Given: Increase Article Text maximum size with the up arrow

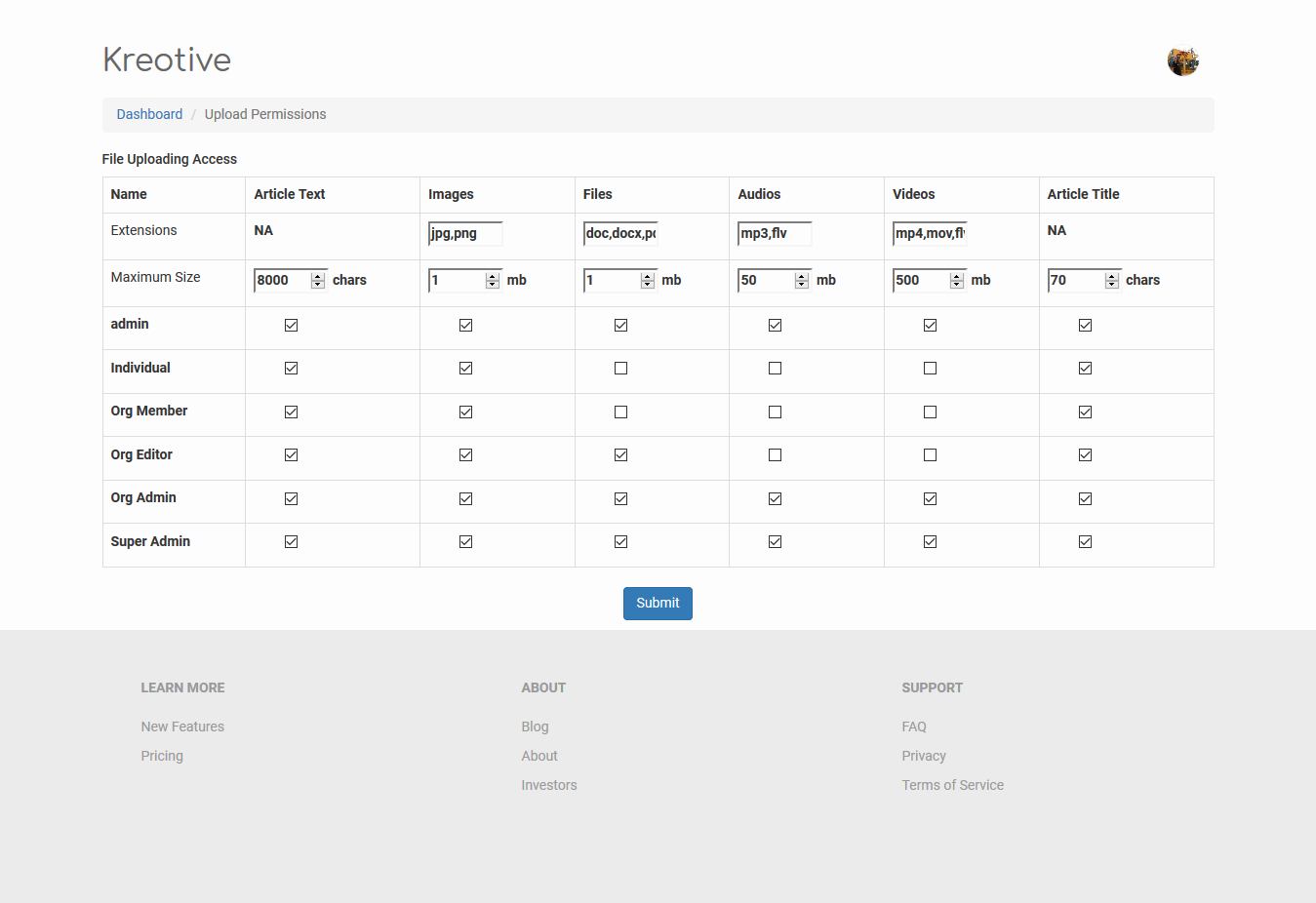Looking at the screenshot, I should pos(318,276).
